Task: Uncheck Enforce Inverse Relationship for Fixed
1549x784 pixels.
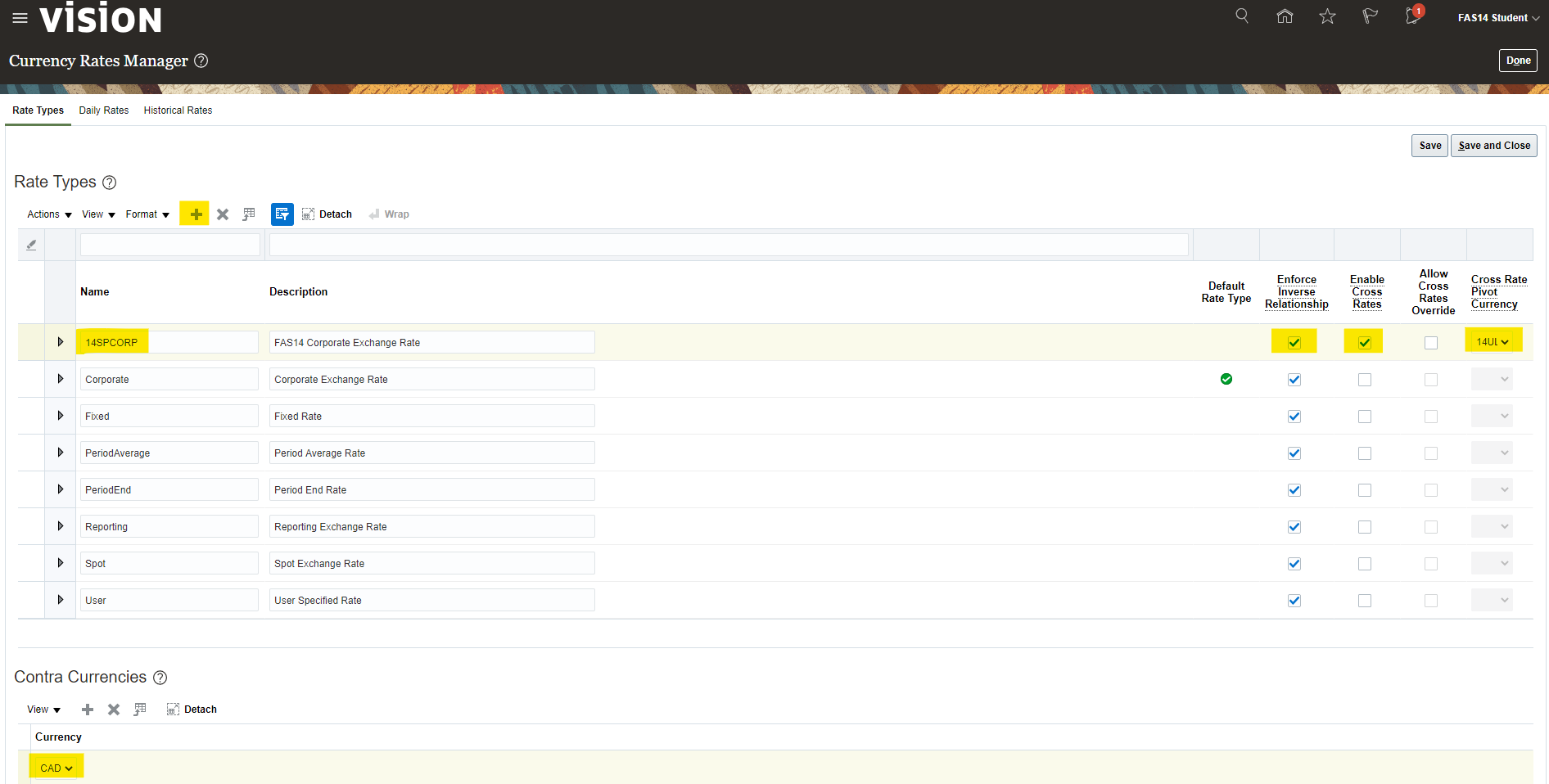Action: pyautogui.click(x=1294, y=417)
